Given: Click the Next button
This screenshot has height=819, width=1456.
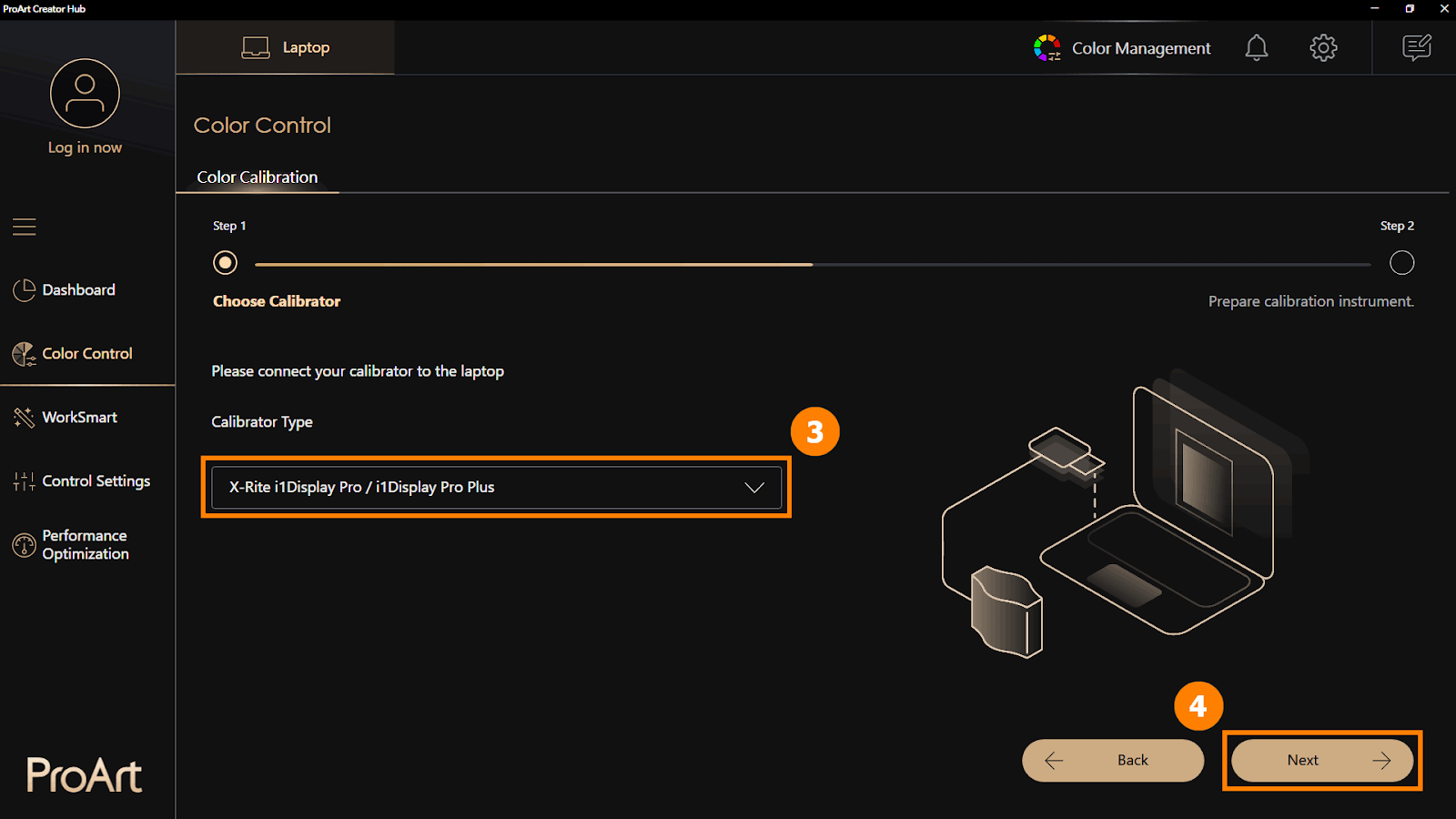Looking at the screenshot, I should (x=1322, y=760).
